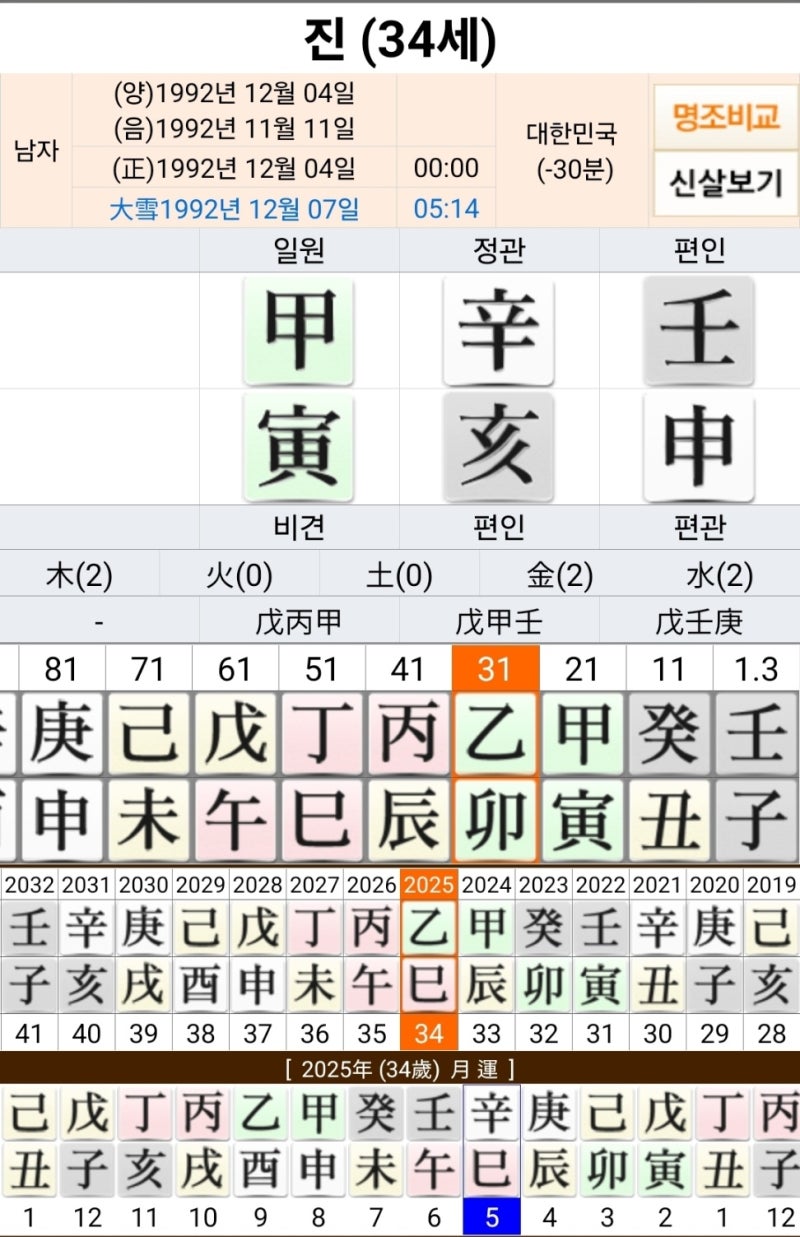This screenshot has width=800, height=1237.
Task: Select the 壬 stem under year 2032
Action: [30, 929]
